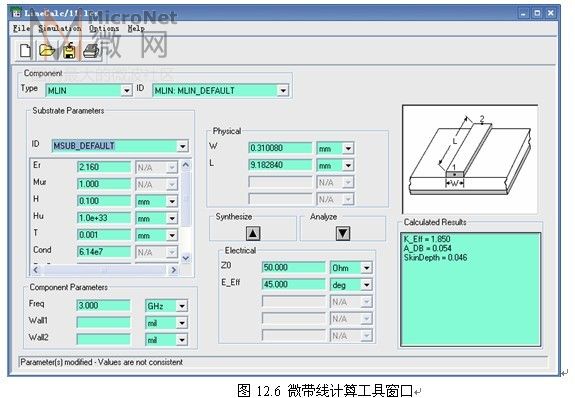Image resolution: width=575 pixels, height=398 pixels.
Task: Click the substrate list horizontal scrollbar
Action: [105, 270]
